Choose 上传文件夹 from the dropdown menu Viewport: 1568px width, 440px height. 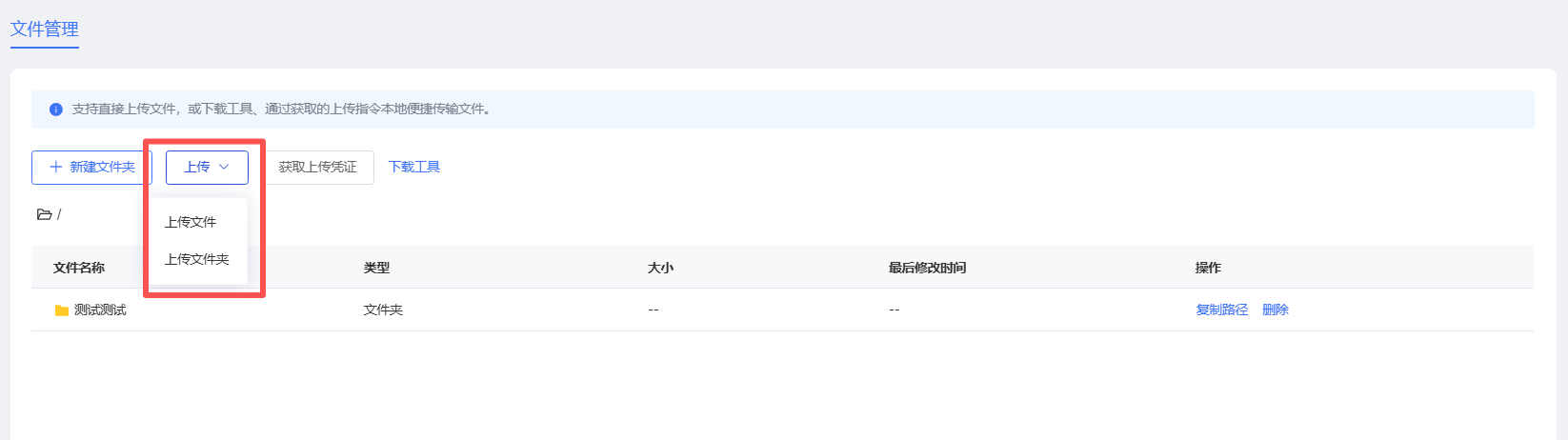[197, 259]
